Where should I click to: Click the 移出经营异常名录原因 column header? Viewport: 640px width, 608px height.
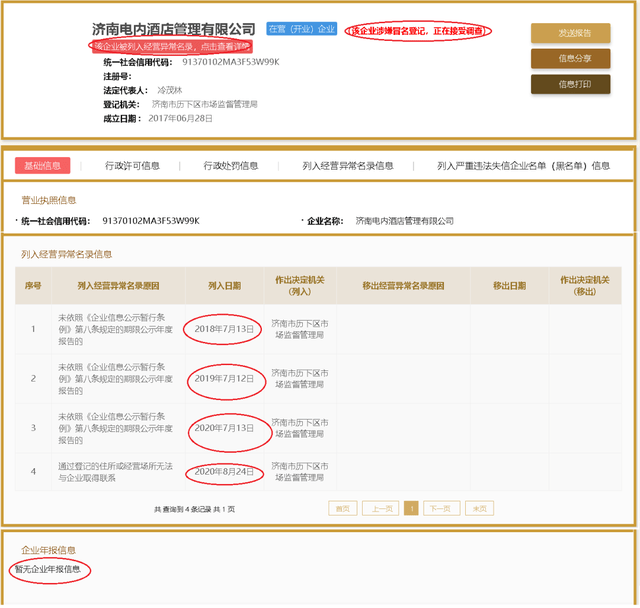(403, 286)
